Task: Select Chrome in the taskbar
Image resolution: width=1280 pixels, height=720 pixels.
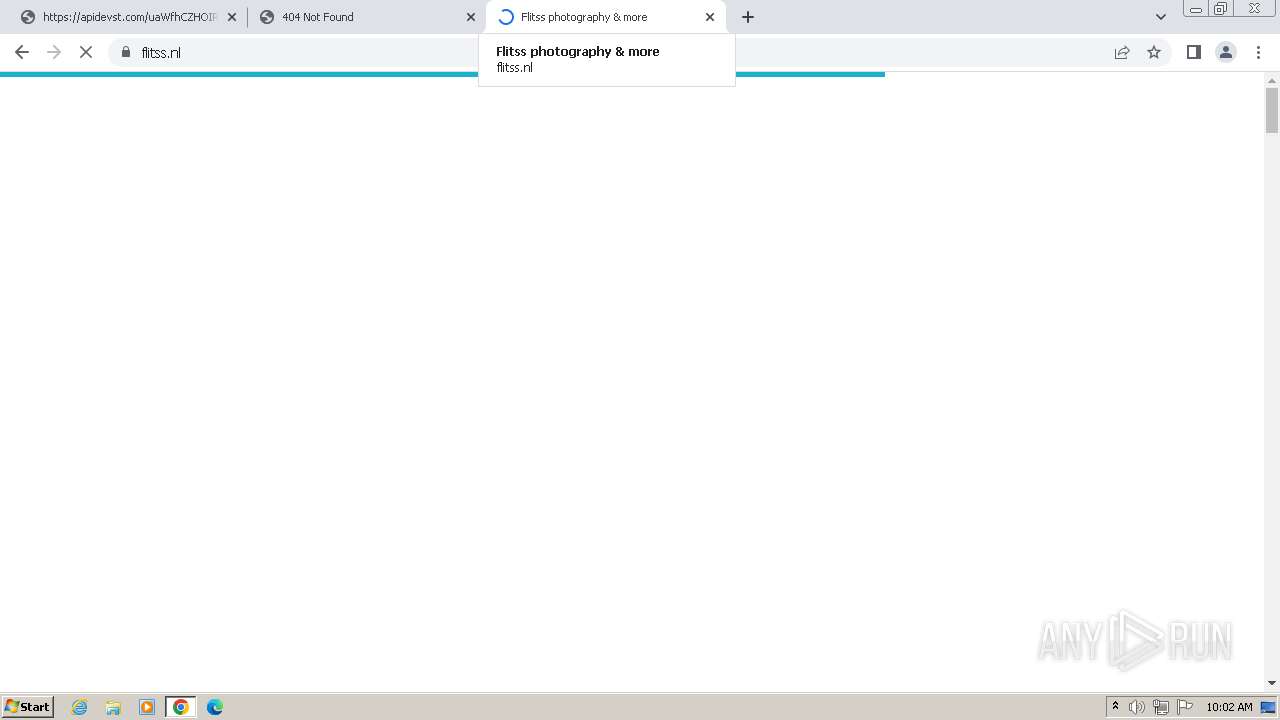Action: 181,707
